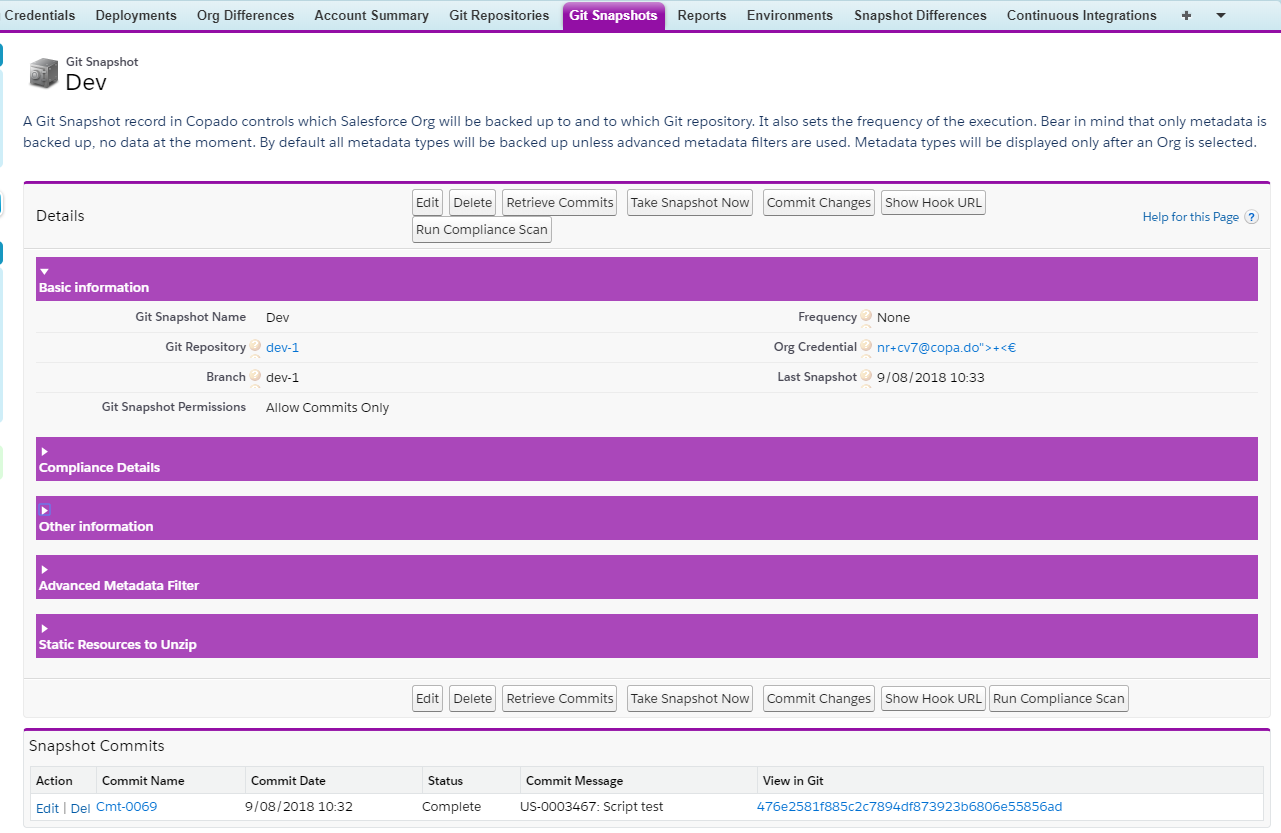Screen dimensions: 1281x833
Task: Click the top Show Hook URL button
Action: tap(934, 202)
